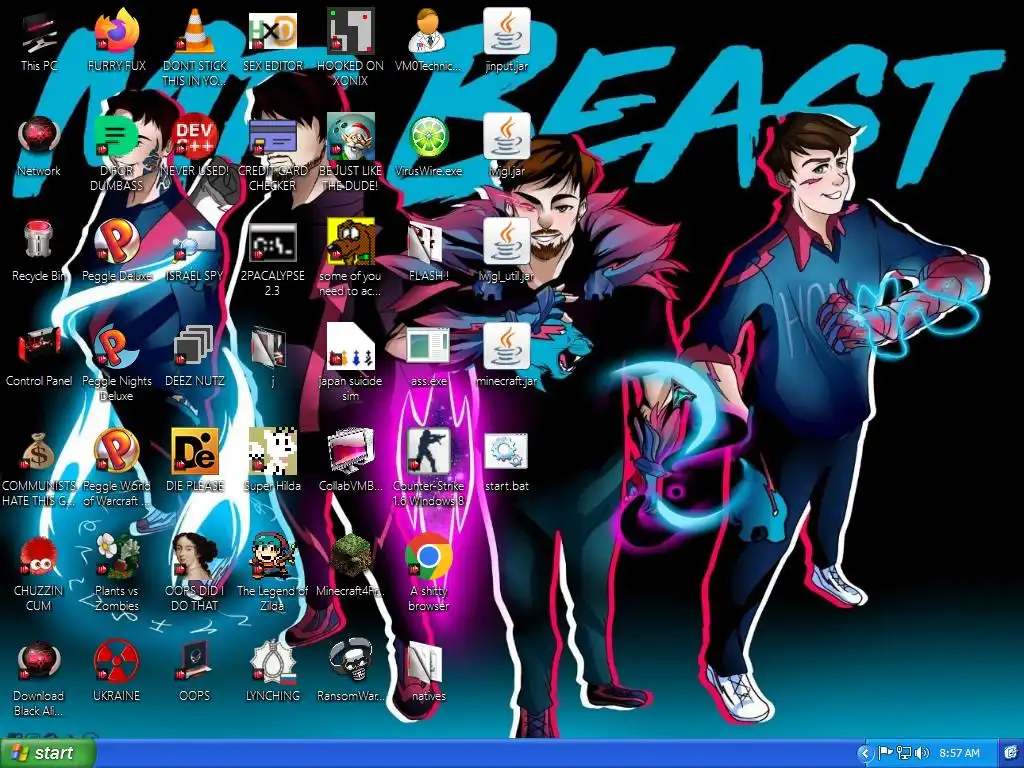This screenshot has width=1024, height=768.
Task: Click the volume speaker tray icon
Action: pyautogui.click(x=922, y=754)
